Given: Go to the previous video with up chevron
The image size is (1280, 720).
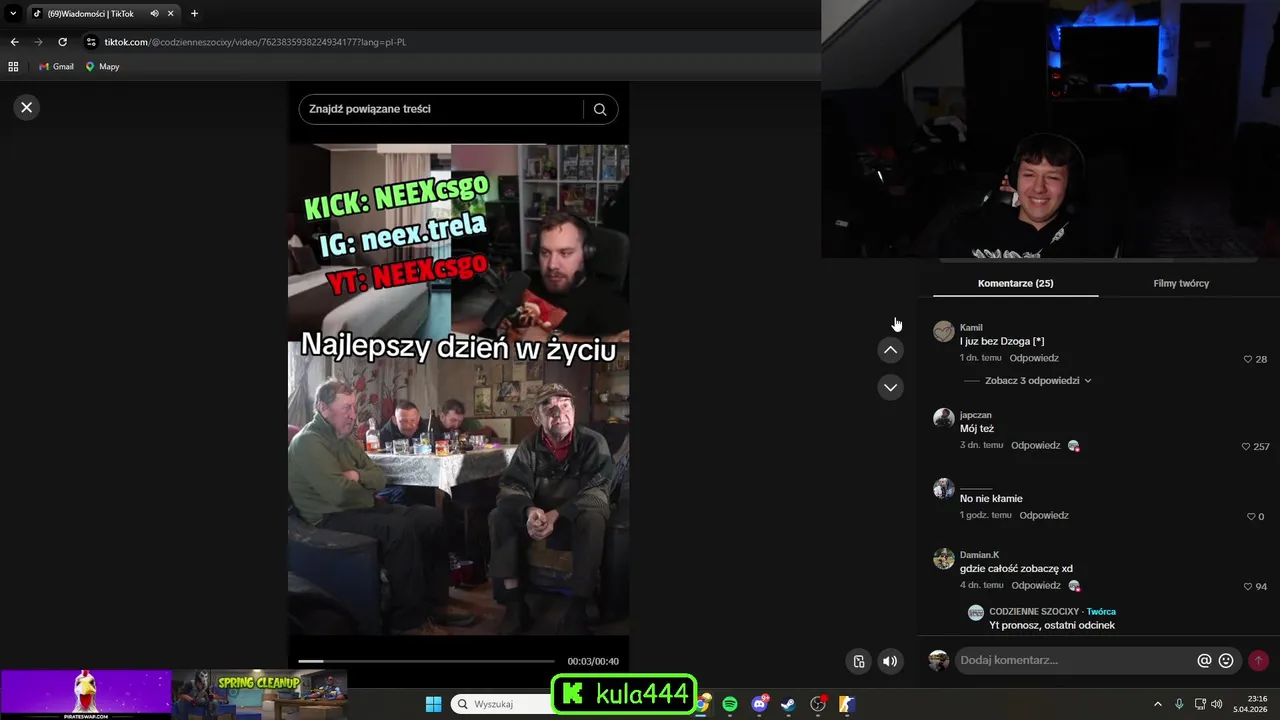Looking at the screenshot, I should (x=890, y=350).
